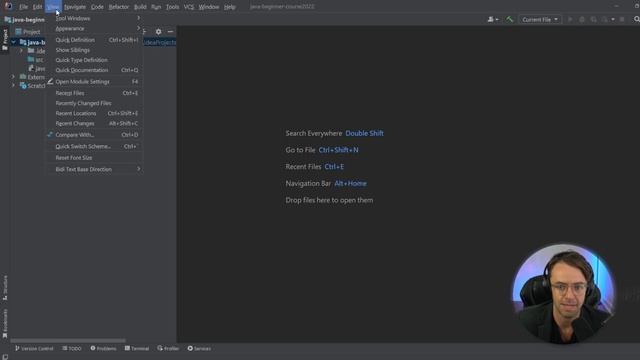Viewport: 640px width, 360px height.
Task: Click the horizontal scrollbar of the Project panel
Action: coord(68,340)
